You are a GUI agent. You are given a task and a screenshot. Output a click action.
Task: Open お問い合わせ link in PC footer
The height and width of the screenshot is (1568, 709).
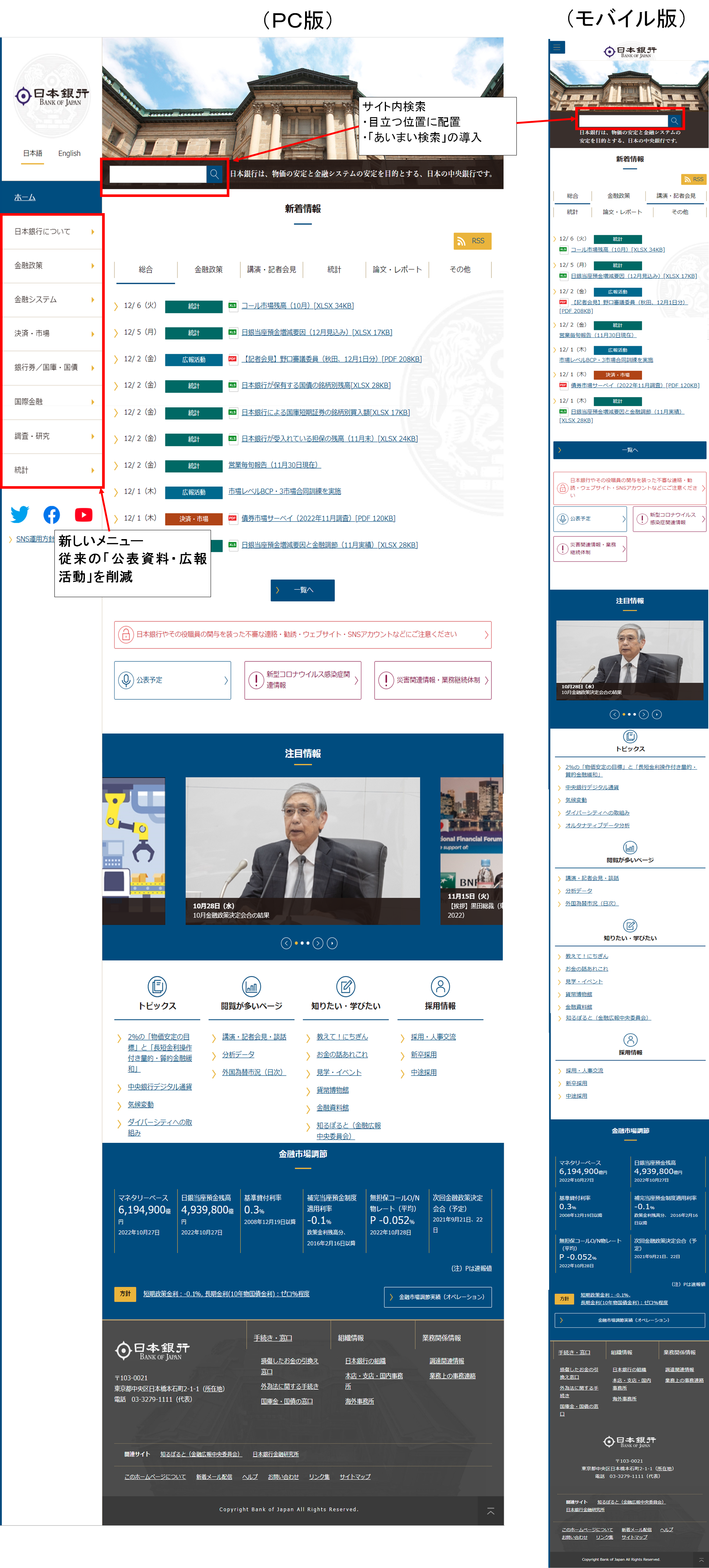[283, 1477]
